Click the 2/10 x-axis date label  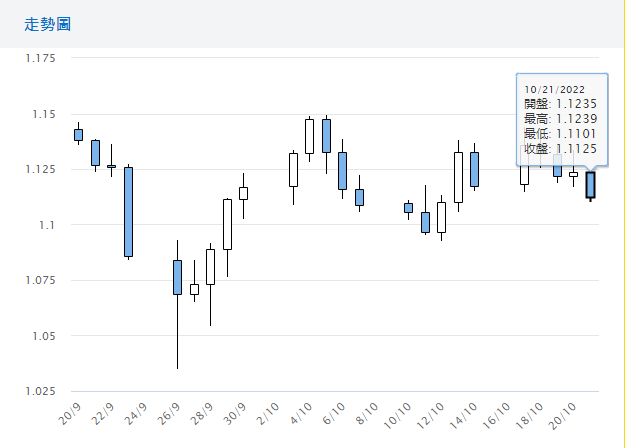268,414
